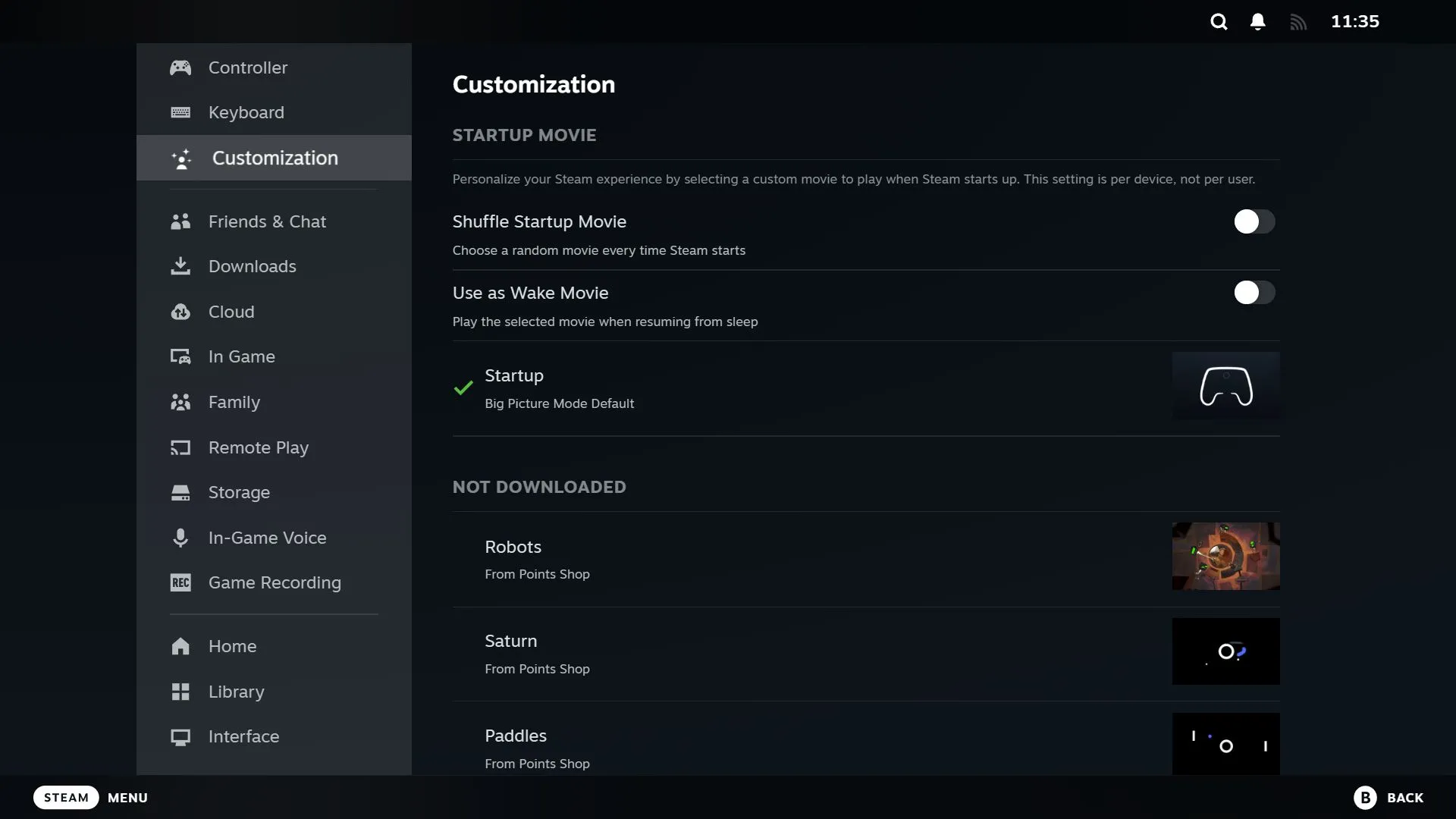This screenshot has height=819, width=1456.
Task: Click the Storage settings icon
Action: point(180,492)
